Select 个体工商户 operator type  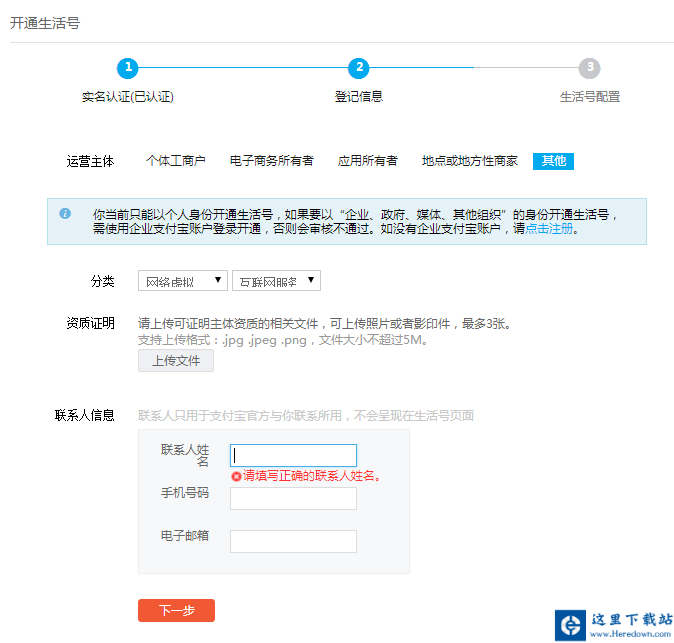click(175, 161)
